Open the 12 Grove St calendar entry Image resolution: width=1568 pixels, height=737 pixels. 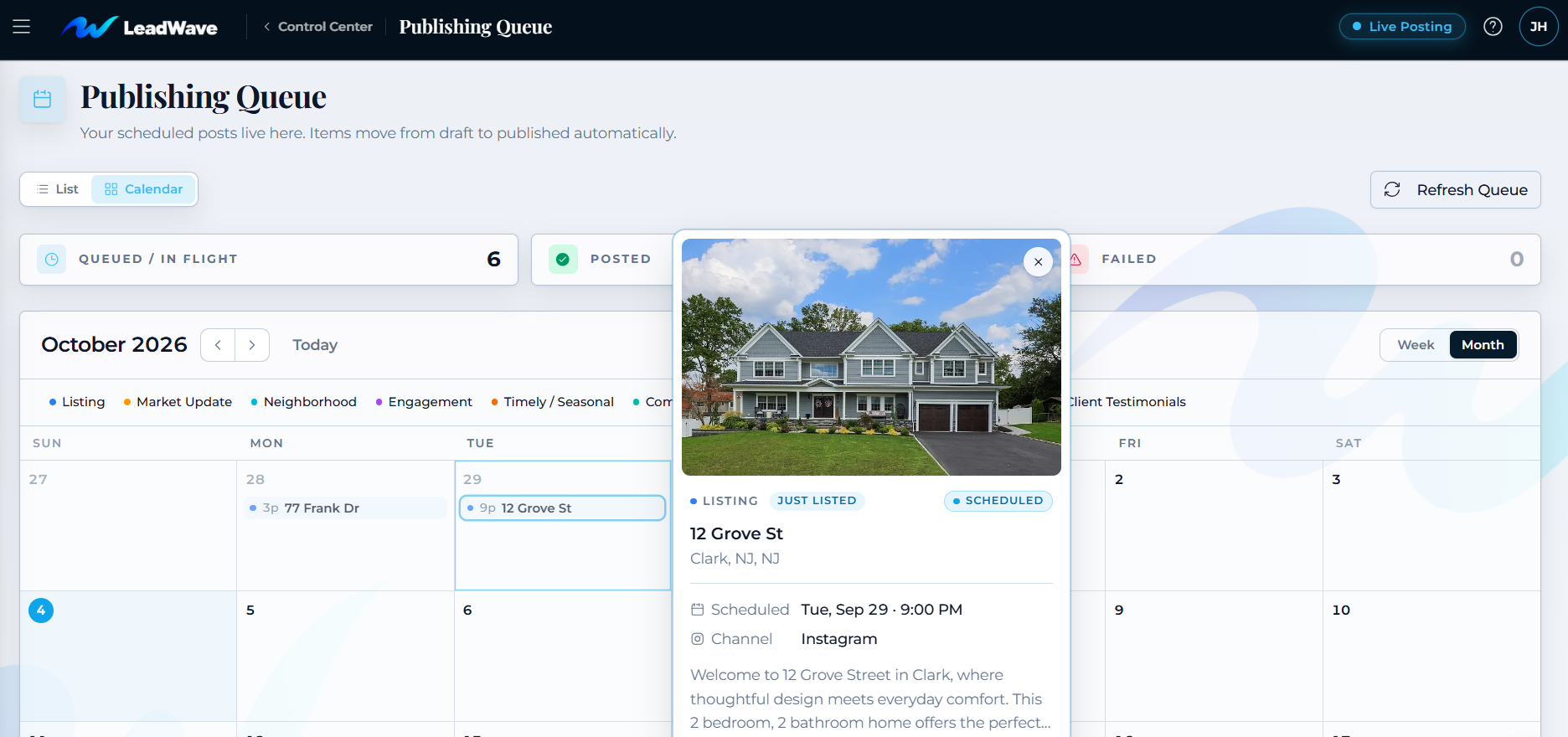pyautogui.click(x=562, y=508)
